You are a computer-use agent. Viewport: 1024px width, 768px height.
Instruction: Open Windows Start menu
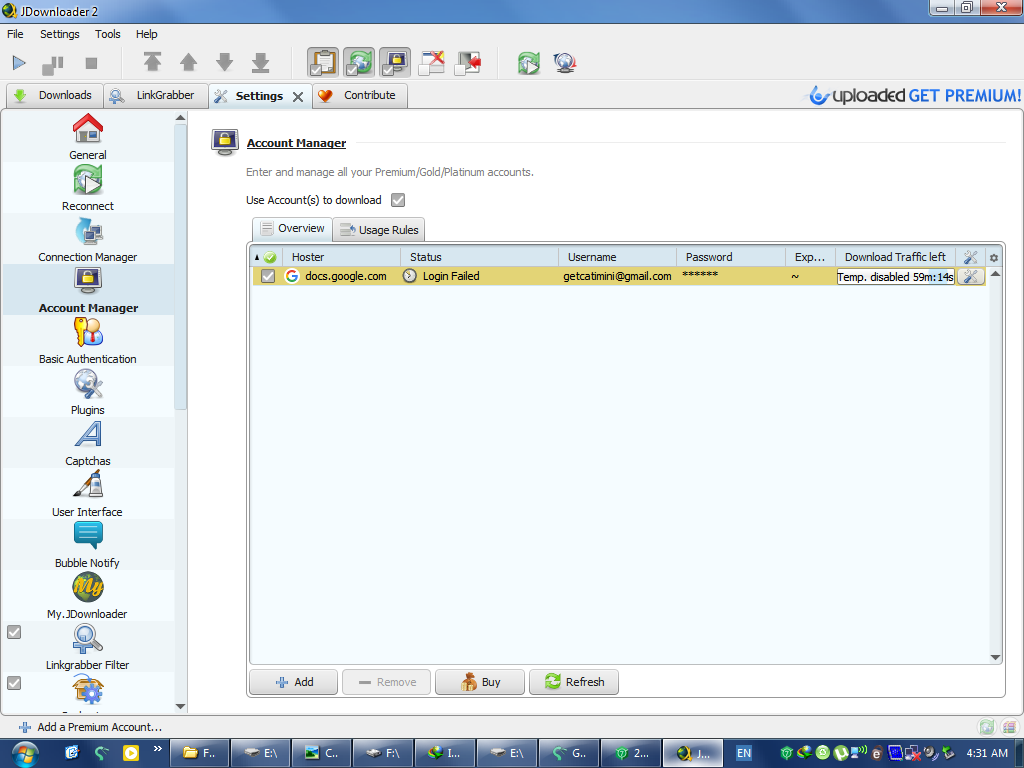pyautogui.click(x=24, y=754)
